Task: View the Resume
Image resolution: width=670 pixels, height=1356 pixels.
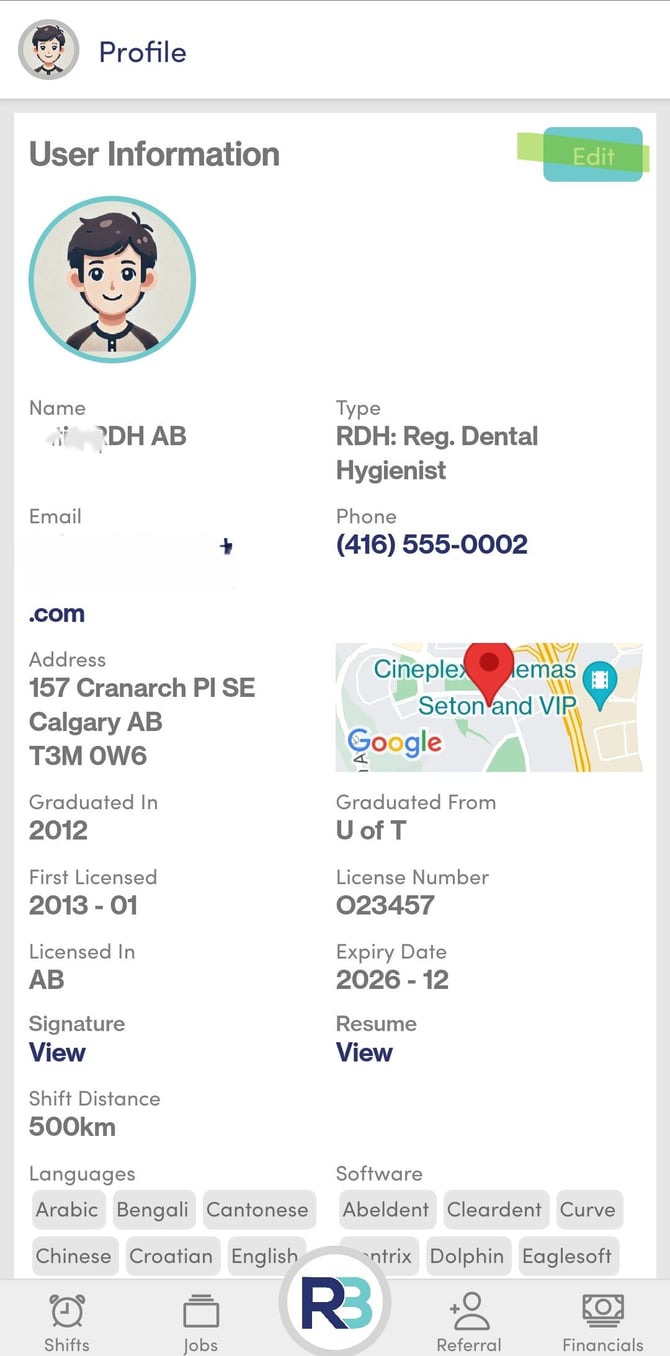Action: coord(364,1052)
